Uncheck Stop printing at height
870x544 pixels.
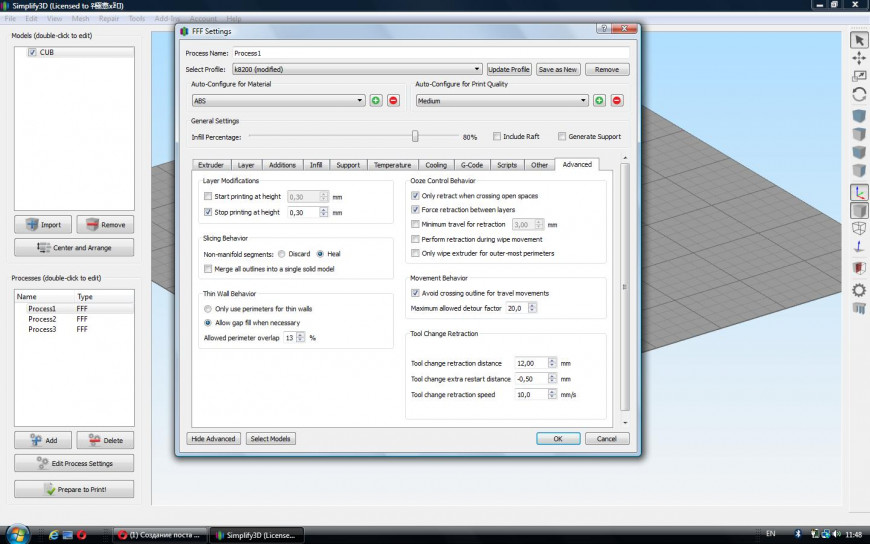(208, 212)
